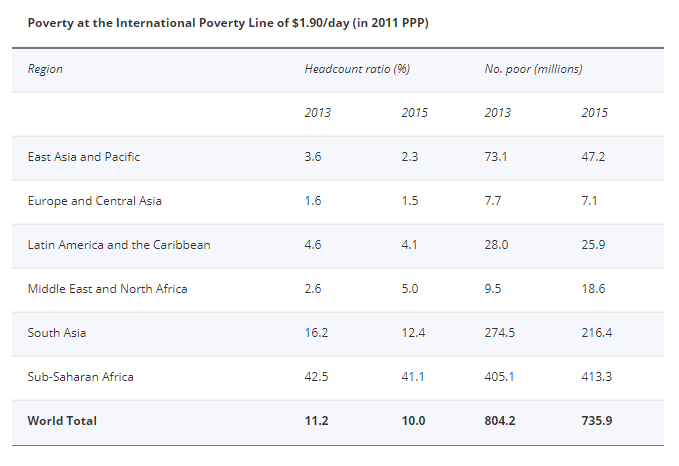This screenshot has height=466, width=679.
Task: Select the World Total row label
Action: (x=62, y=421)
